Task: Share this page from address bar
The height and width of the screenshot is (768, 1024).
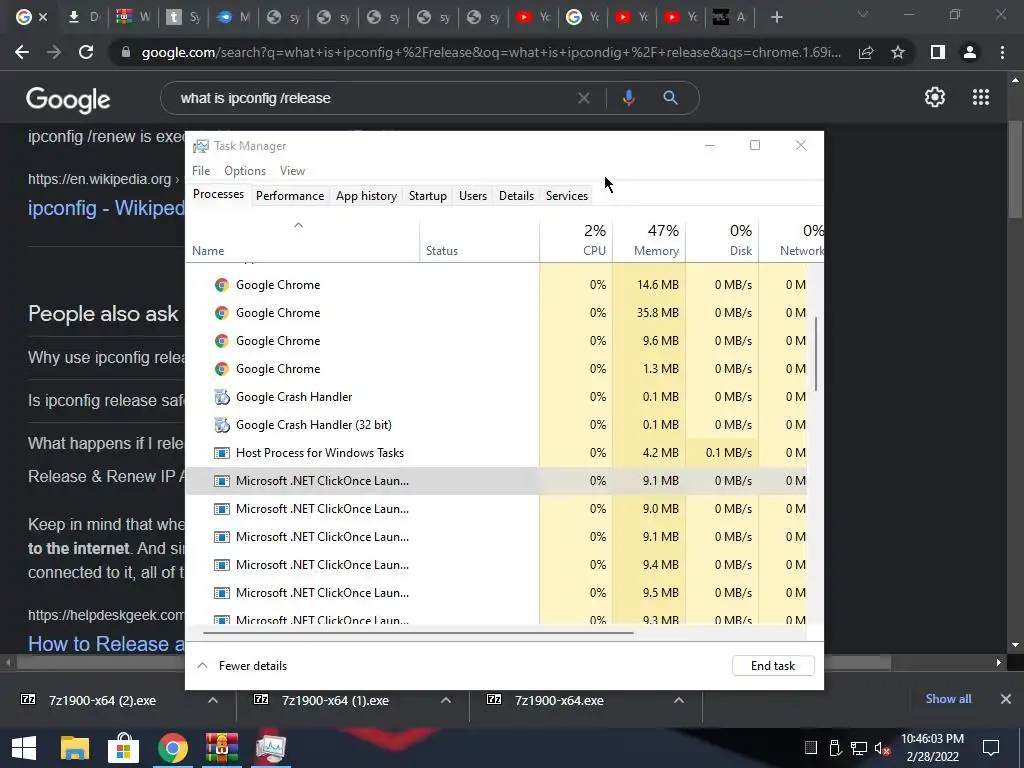Action: 866,52
